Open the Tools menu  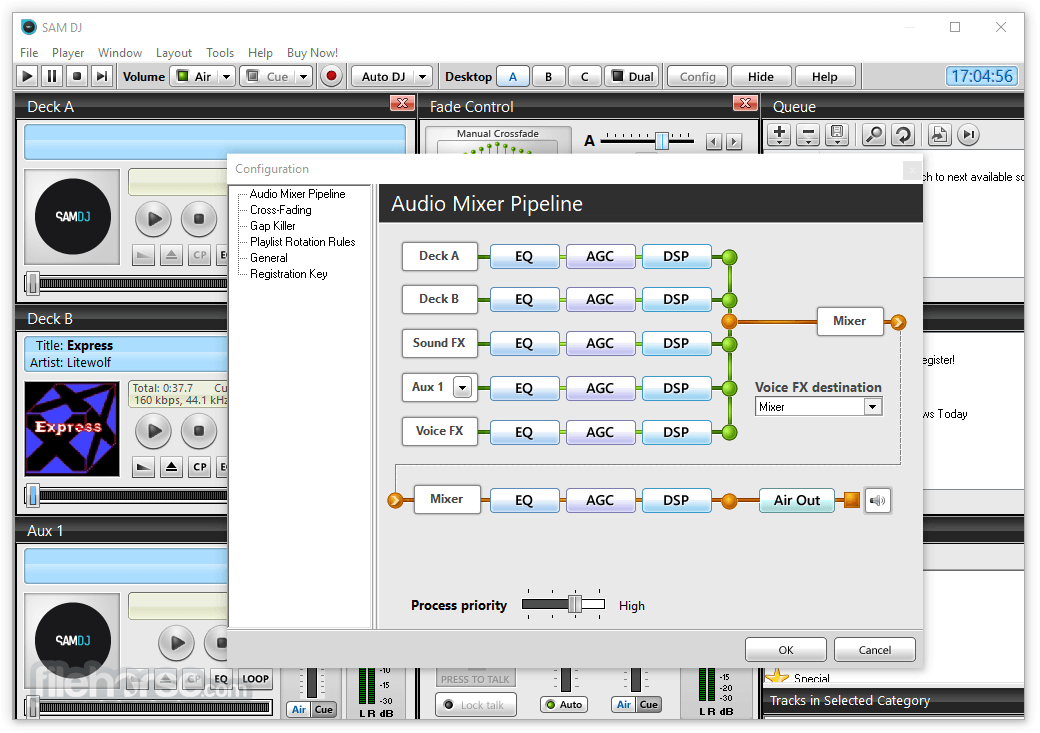click(x=220, y=52)
